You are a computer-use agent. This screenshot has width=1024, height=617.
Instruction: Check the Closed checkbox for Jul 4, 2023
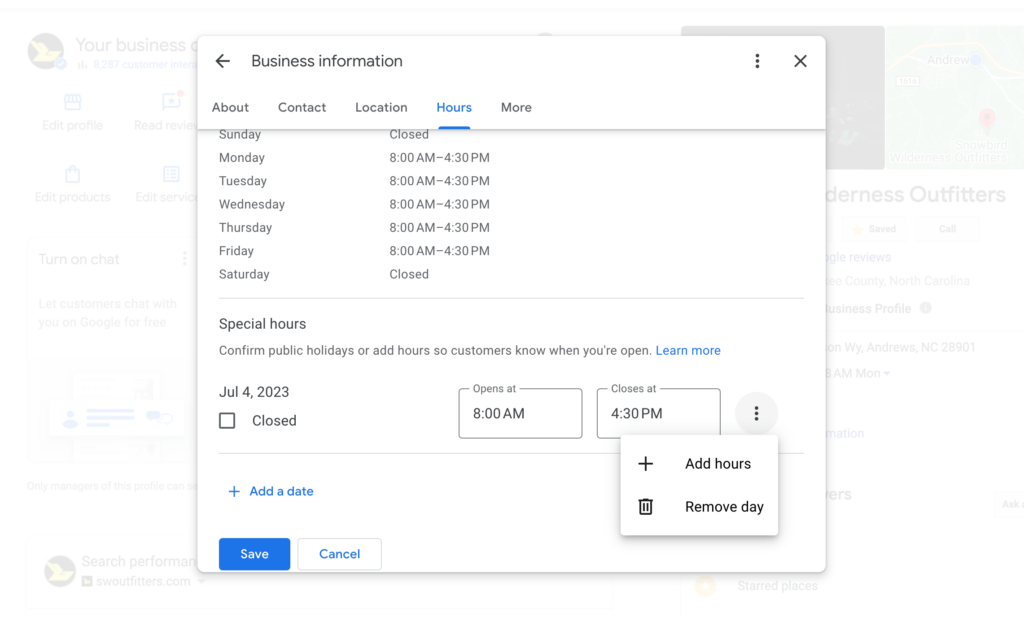tap(227, 420)
